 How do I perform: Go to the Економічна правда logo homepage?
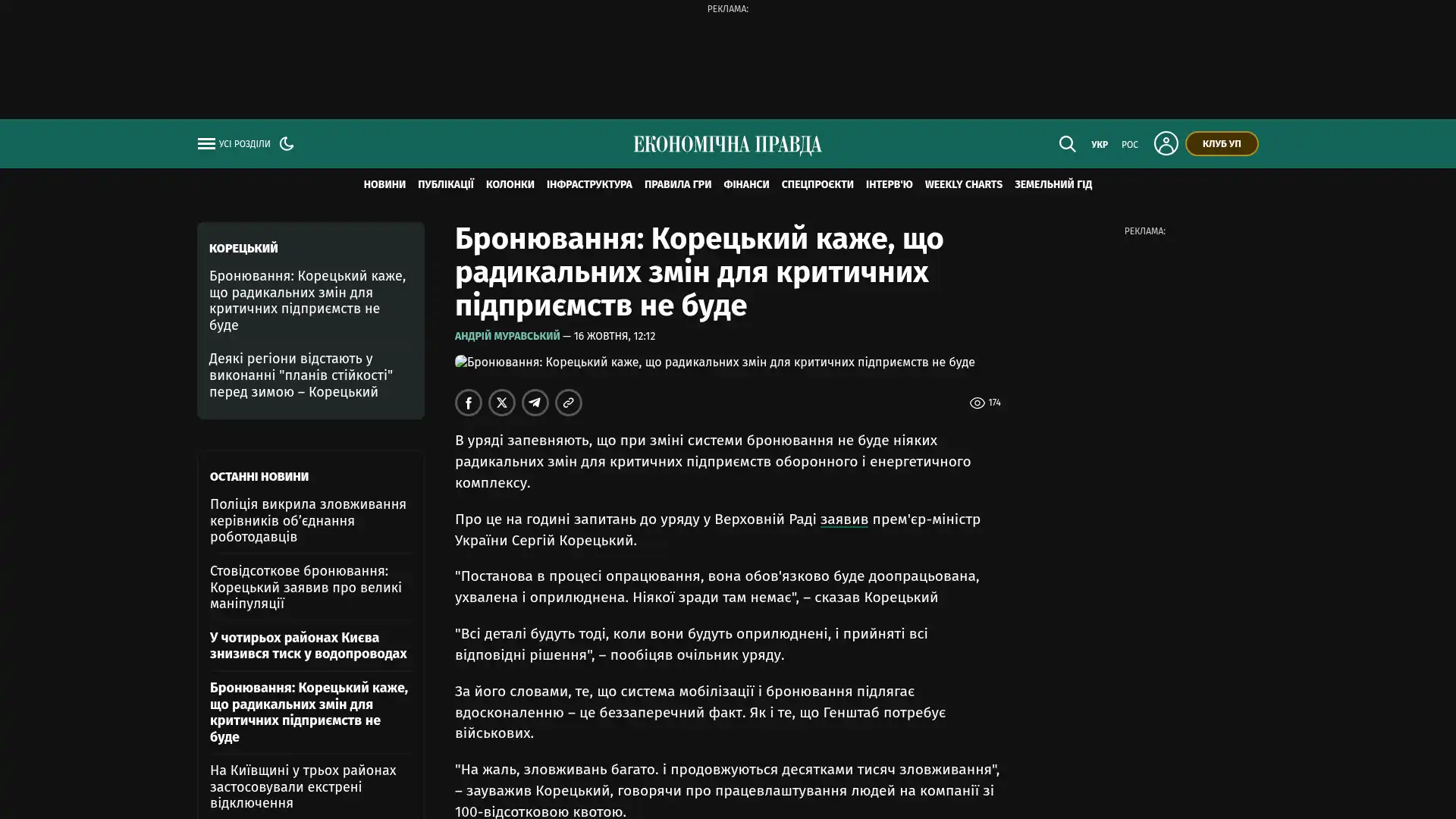(728, 144)
